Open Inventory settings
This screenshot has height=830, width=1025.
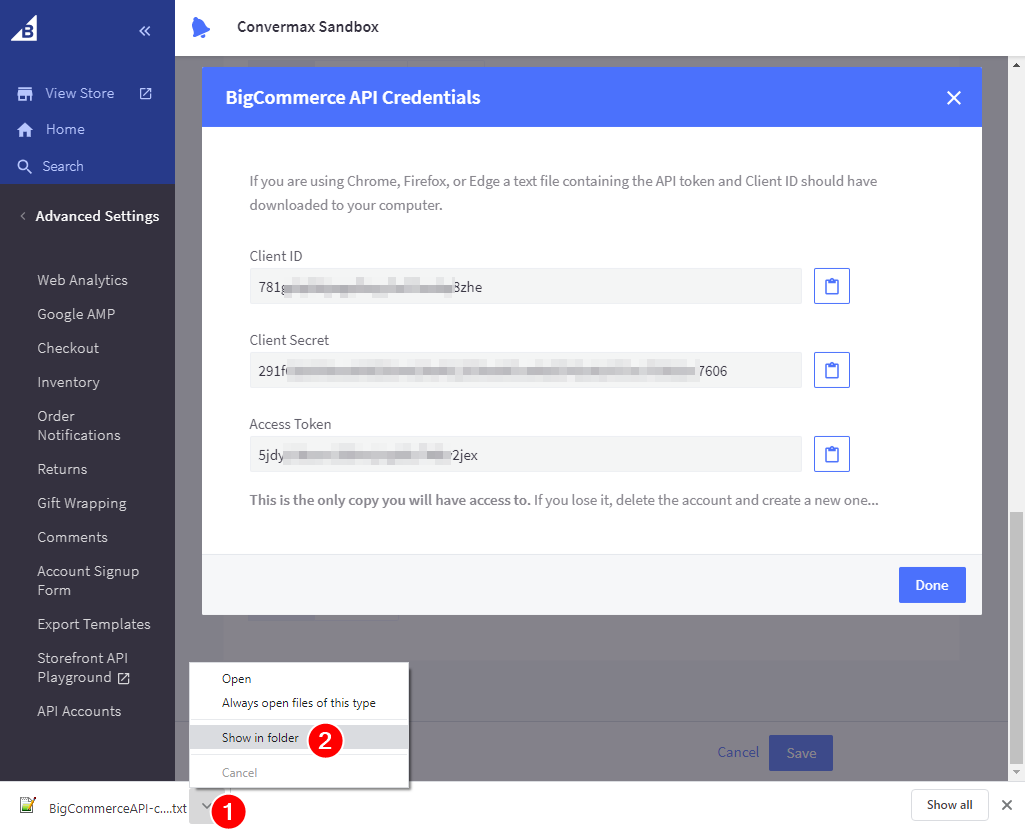click(x=68, y=382)
